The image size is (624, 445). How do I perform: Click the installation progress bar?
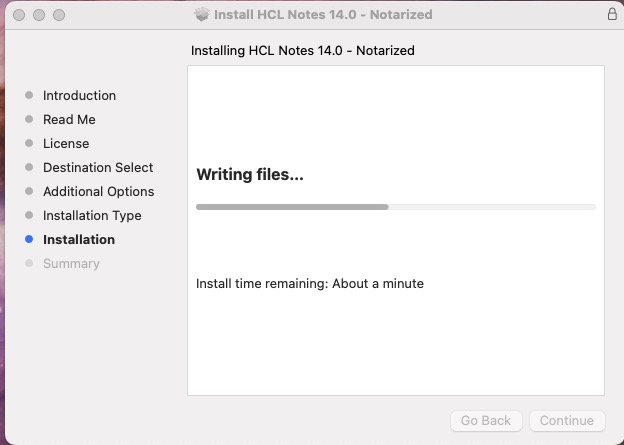pyautogui.click(x=395, y=207)
